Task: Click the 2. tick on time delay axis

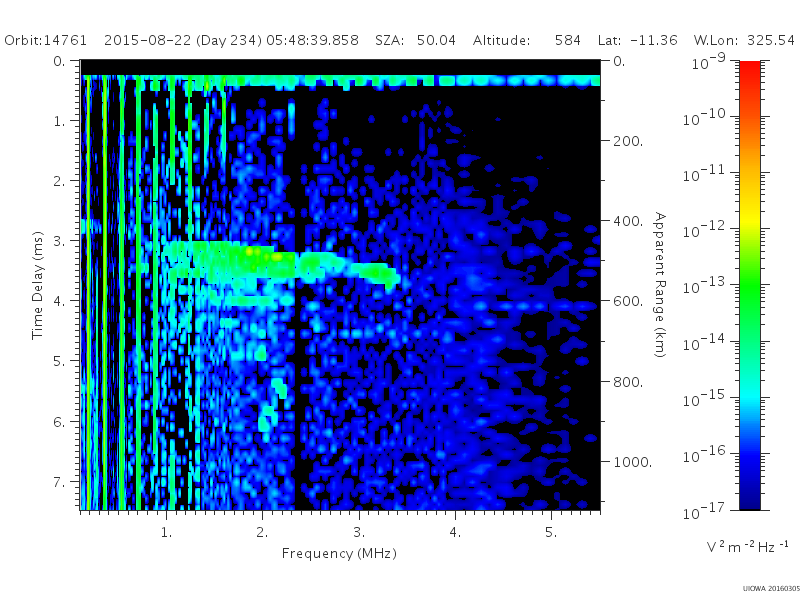Action: pos(60,181)
